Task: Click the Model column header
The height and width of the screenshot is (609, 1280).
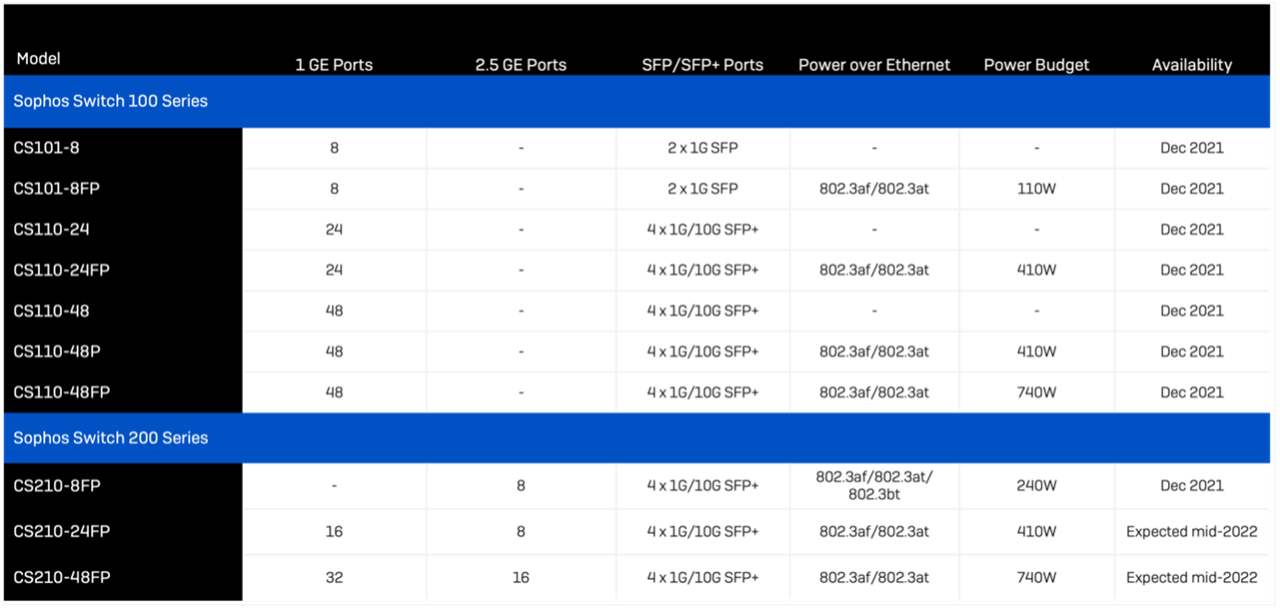Action: (x=39, y=59)
